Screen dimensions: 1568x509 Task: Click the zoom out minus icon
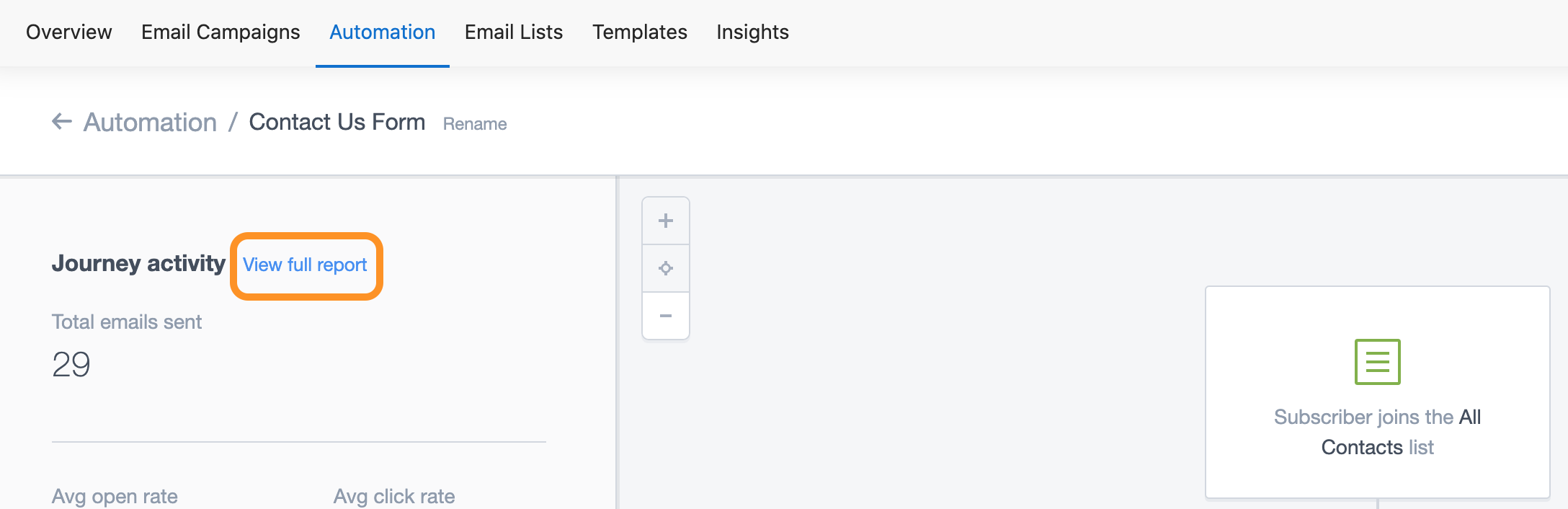(x=665, y=316)
